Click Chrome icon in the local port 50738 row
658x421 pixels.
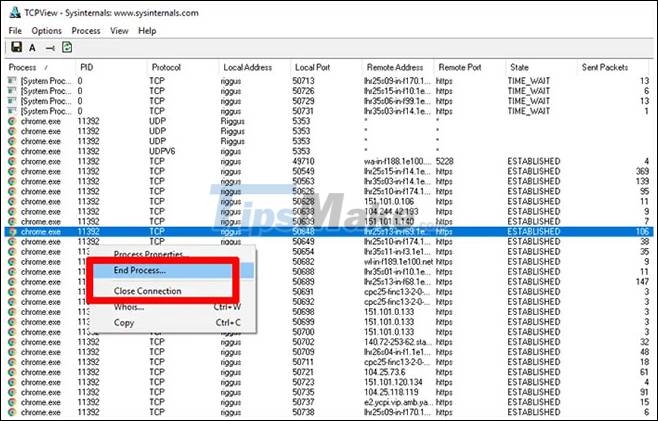[12, 413]
